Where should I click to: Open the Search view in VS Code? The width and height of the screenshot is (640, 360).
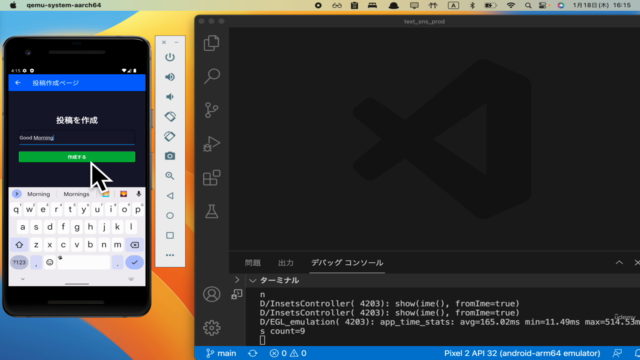click(212, 76)
